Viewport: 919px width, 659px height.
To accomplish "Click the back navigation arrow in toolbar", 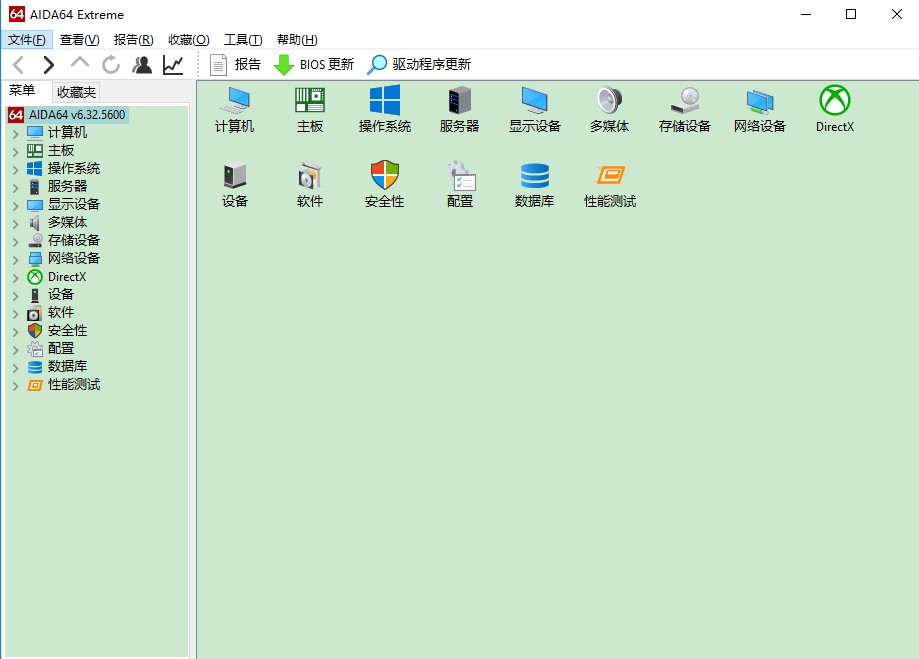I will click(x=19, y=64).
